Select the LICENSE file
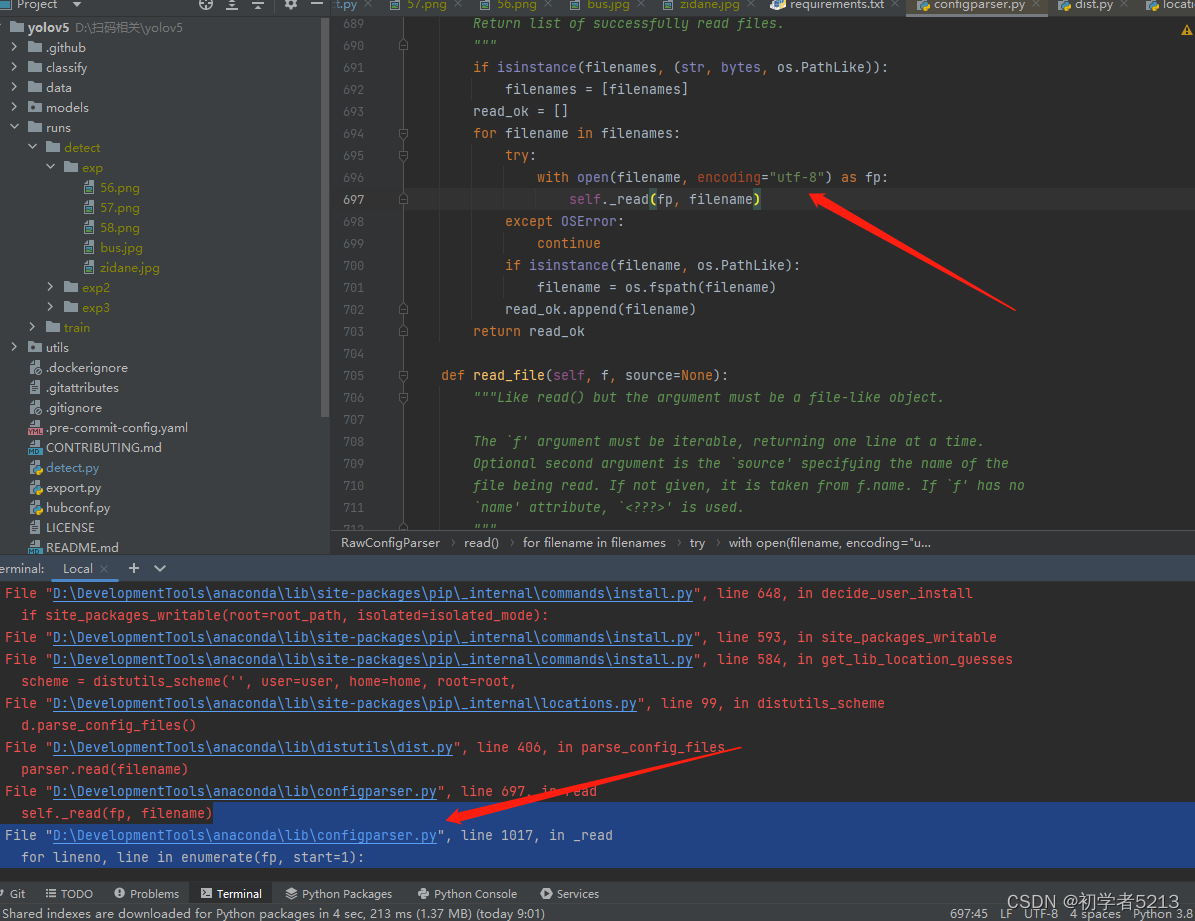This screenshot has height=921, width=1195. tap(70, 528)
